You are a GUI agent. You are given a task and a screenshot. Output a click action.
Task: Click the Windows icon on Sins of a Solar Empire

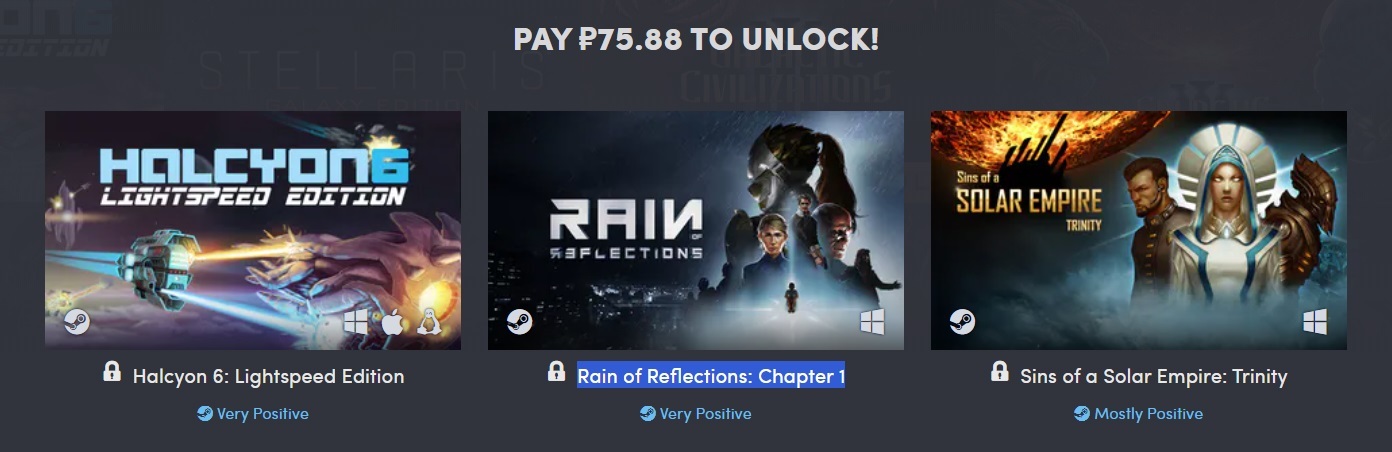point(1315,322)
